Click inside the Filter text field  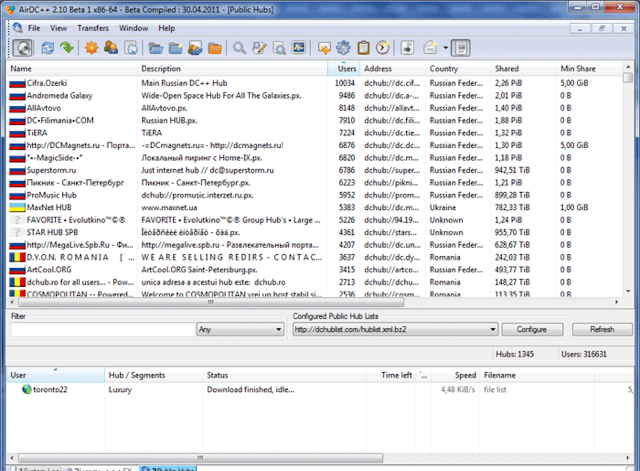103,329
